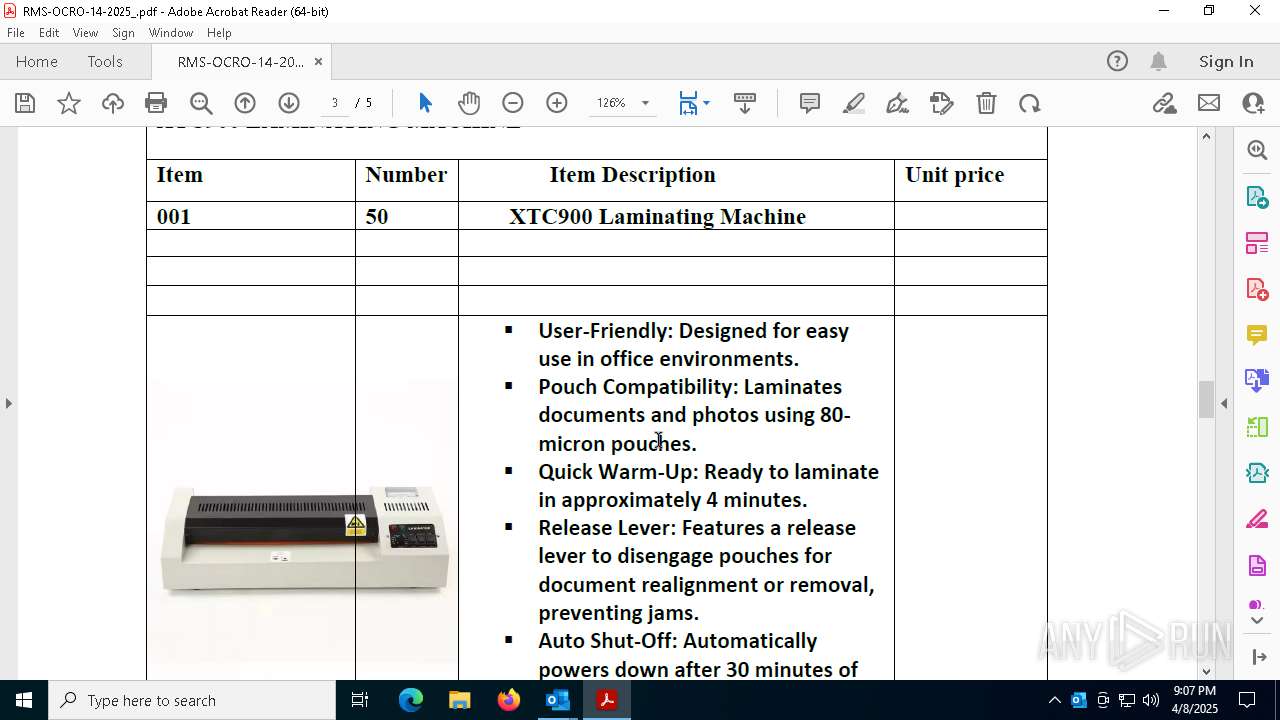Open the 126% zoom level dropdown
This screenshot has height=720, width=1280.
coord(645,103)
